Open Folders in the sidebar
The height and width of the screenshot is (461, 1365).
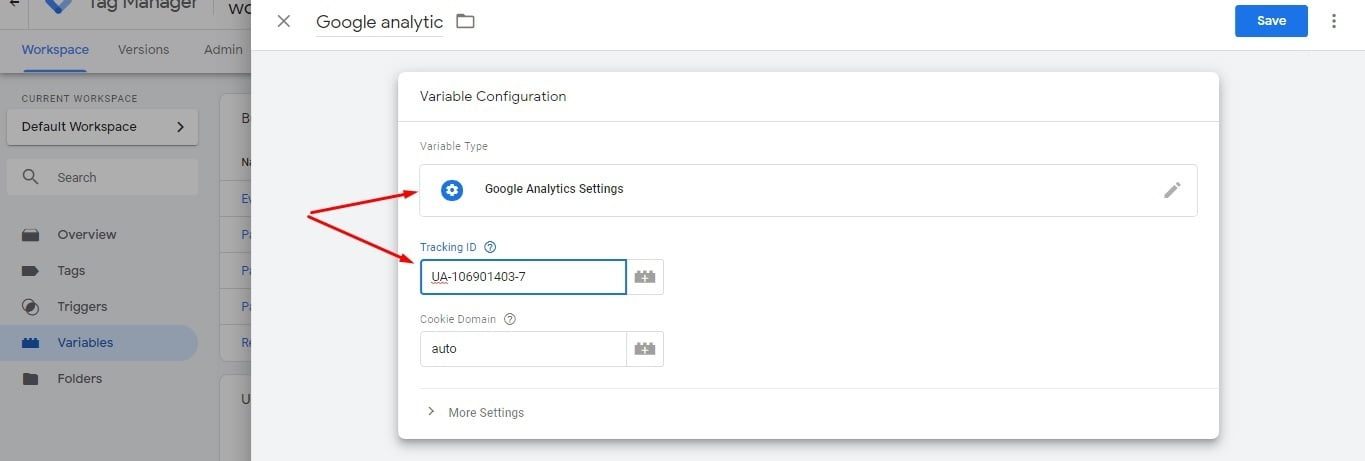99,379
